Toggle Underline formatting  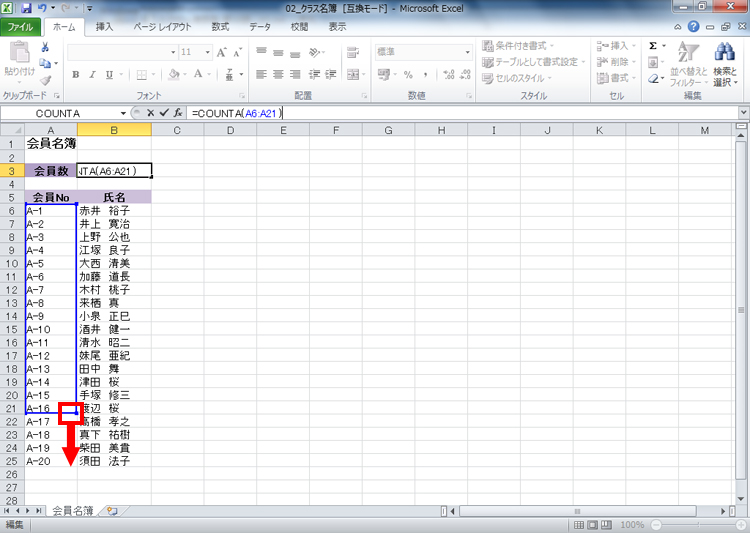(110, 75)
